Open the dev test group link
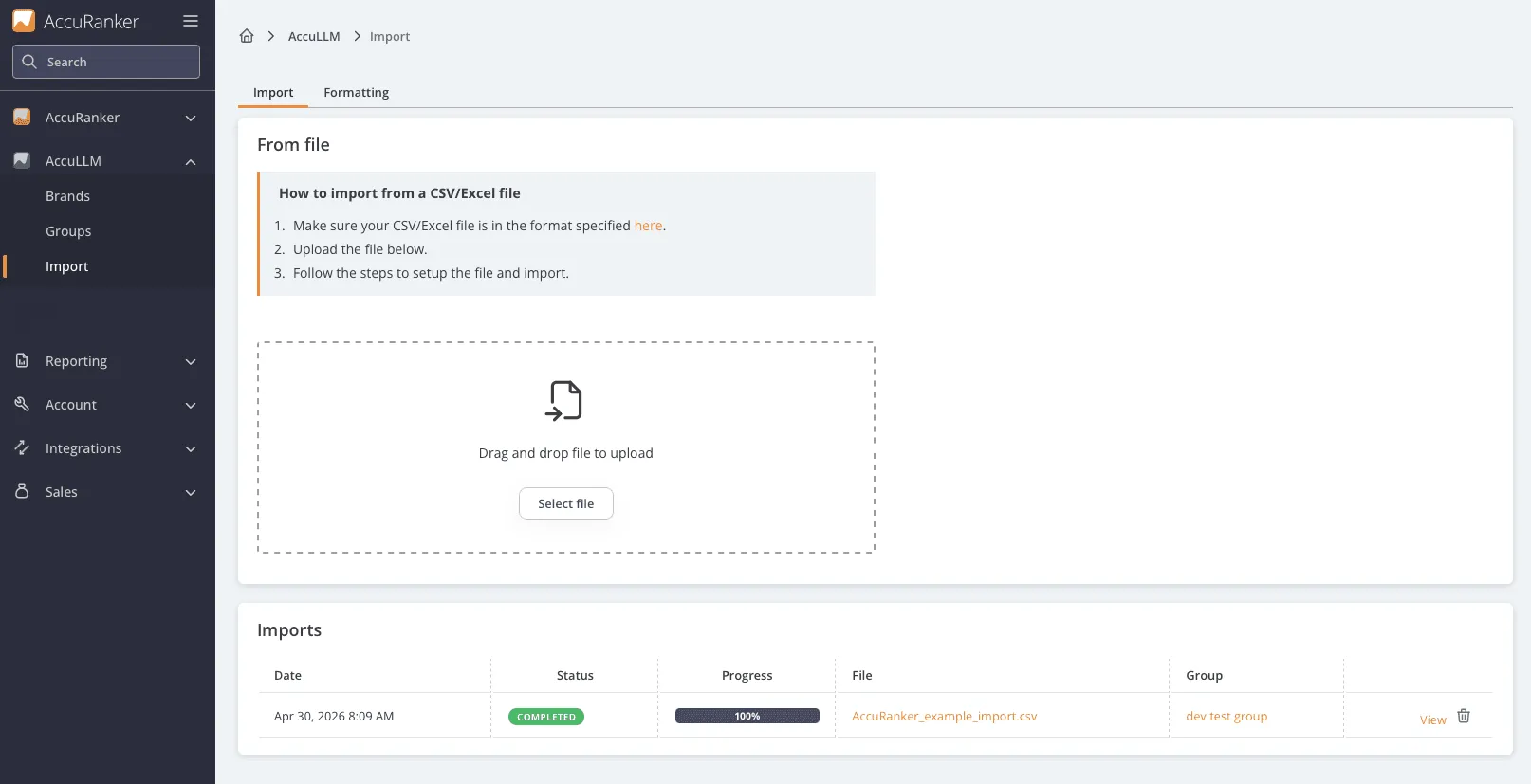1531x784 pixels. 1227,716
